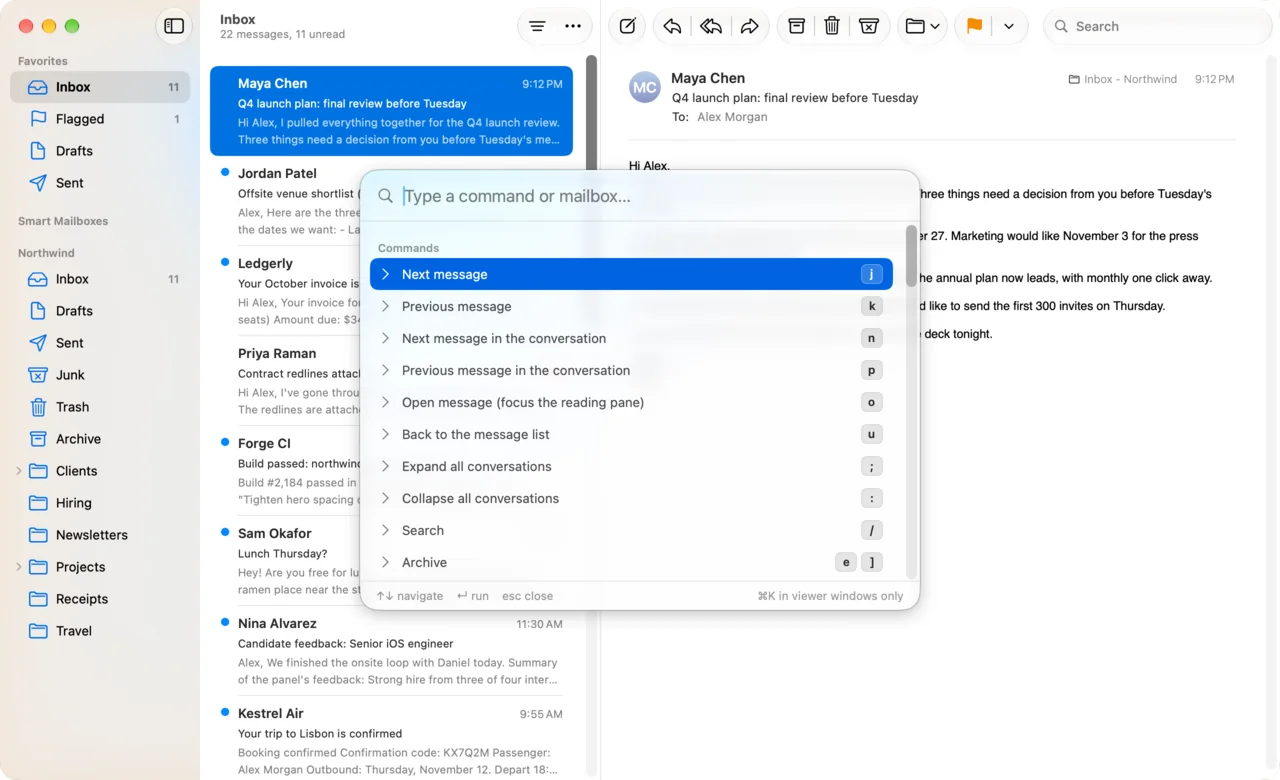Viewport: 1280px width, 780px height.
Task: Flag the message with orange flag
Action: 974,26
